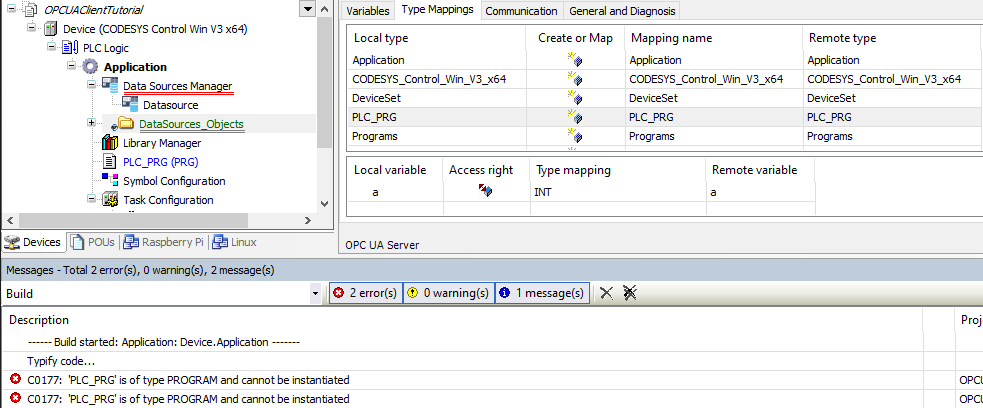Image resolution: width=983 pixels, height=408 pixels.
Task: Open PLC_PRG (PRG) in the device tree
Action: [x=160, y=162]
